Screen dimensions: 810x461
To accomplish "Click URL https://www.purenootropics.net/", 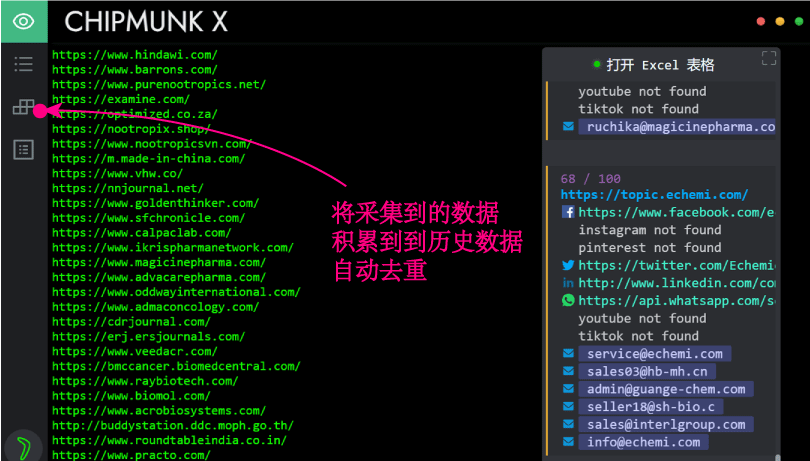I will pos(159,84).
